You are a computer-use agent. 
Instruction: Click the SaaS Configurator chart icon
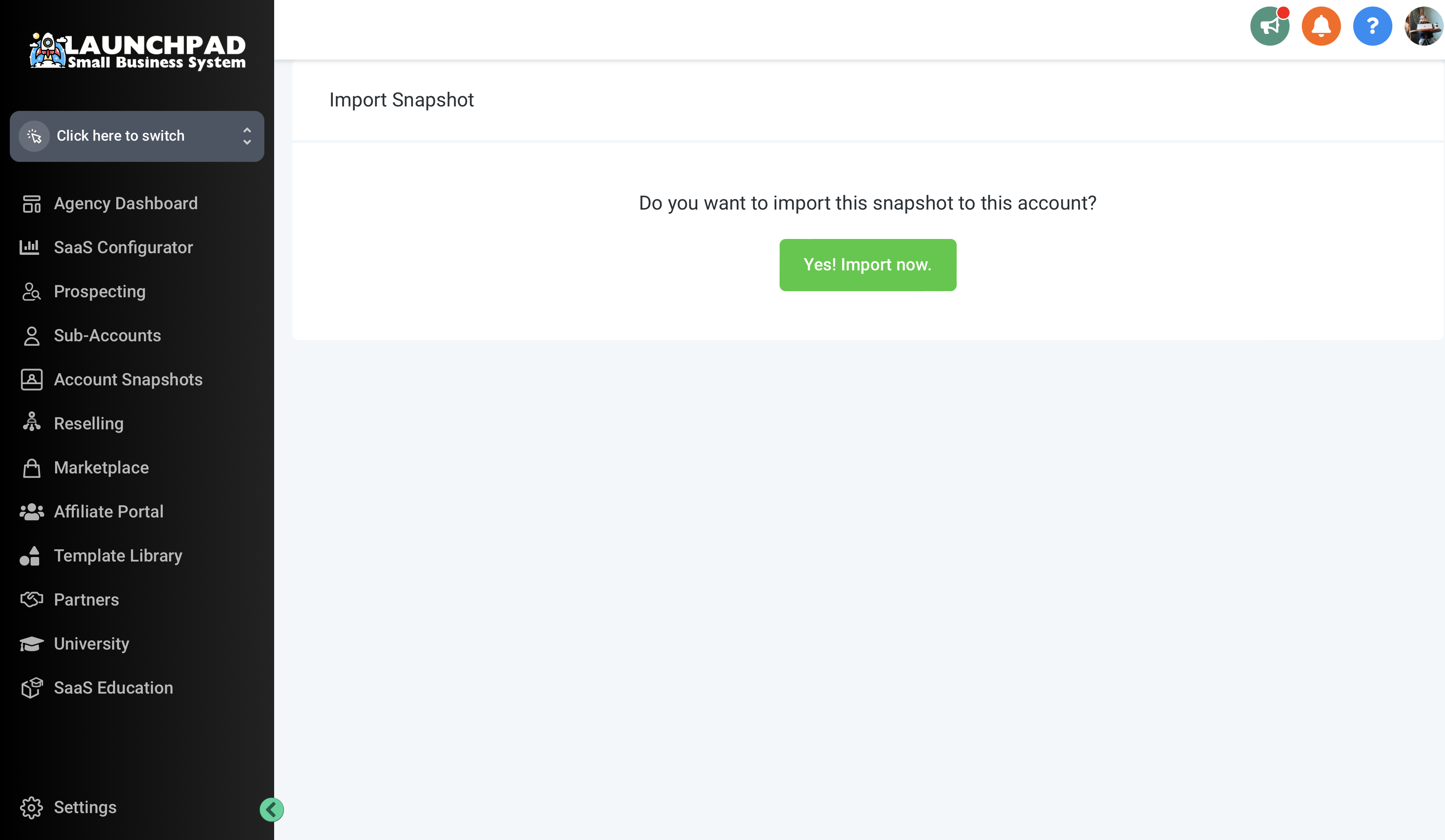pyautogui.click(x=30, y=248)
